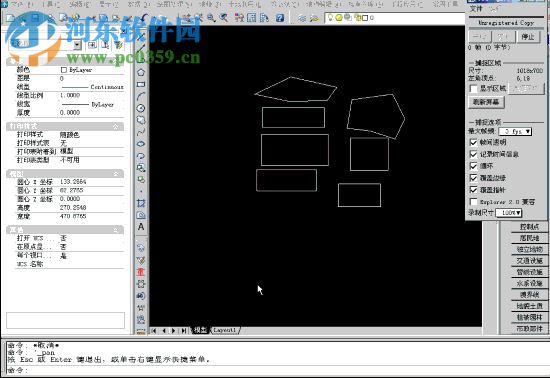This screenshot has height=378, width=550.
Task: Click the 交通设施 palette button
Action: tap(530, 261)
